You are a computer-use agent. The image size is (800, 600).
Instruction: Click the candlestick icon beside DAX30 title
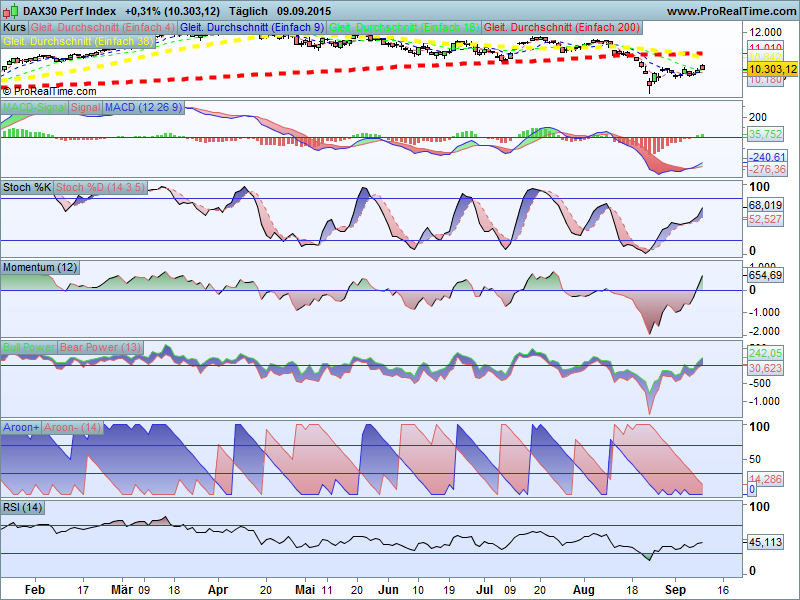coord(10,10)
